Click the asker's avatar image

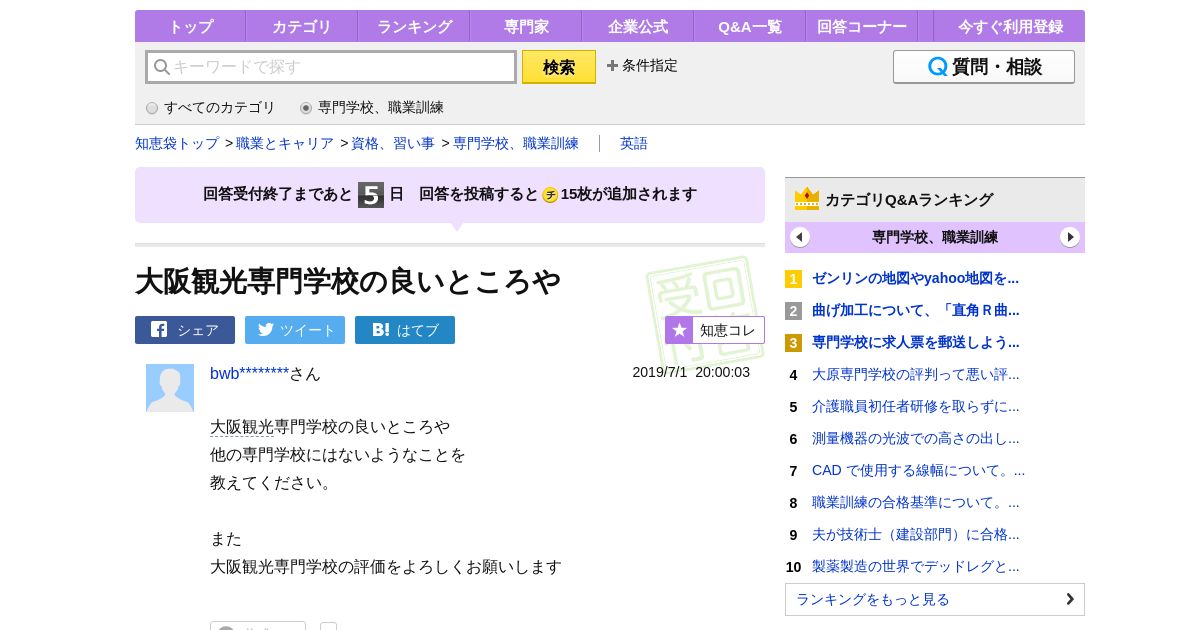[x=170, y=388]
